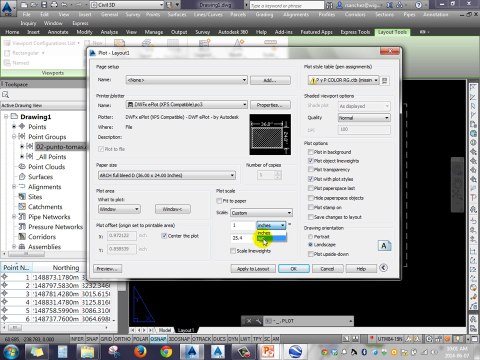Toggle POLAR in the status bar
Screen dimensions: 480x360
pyautogui.click(x=140, y=339)
